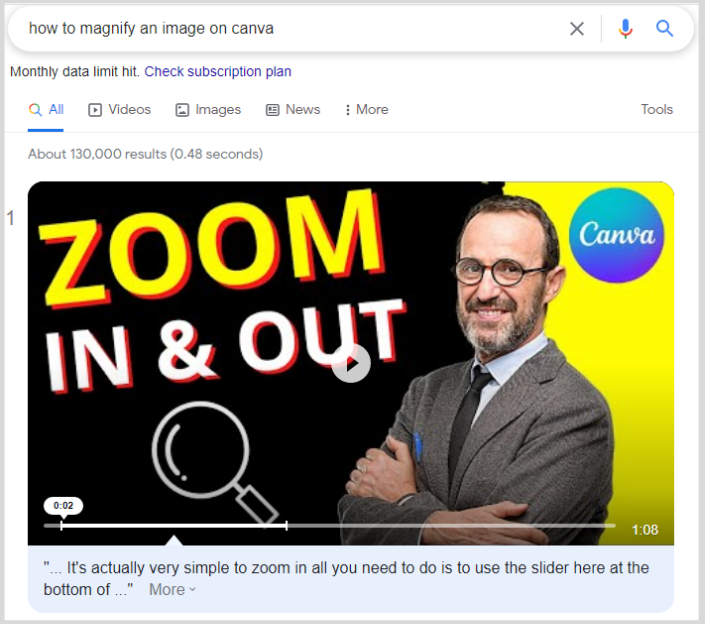Click the video progress bar segment end
705x624 pixels.
click(286, 525)
